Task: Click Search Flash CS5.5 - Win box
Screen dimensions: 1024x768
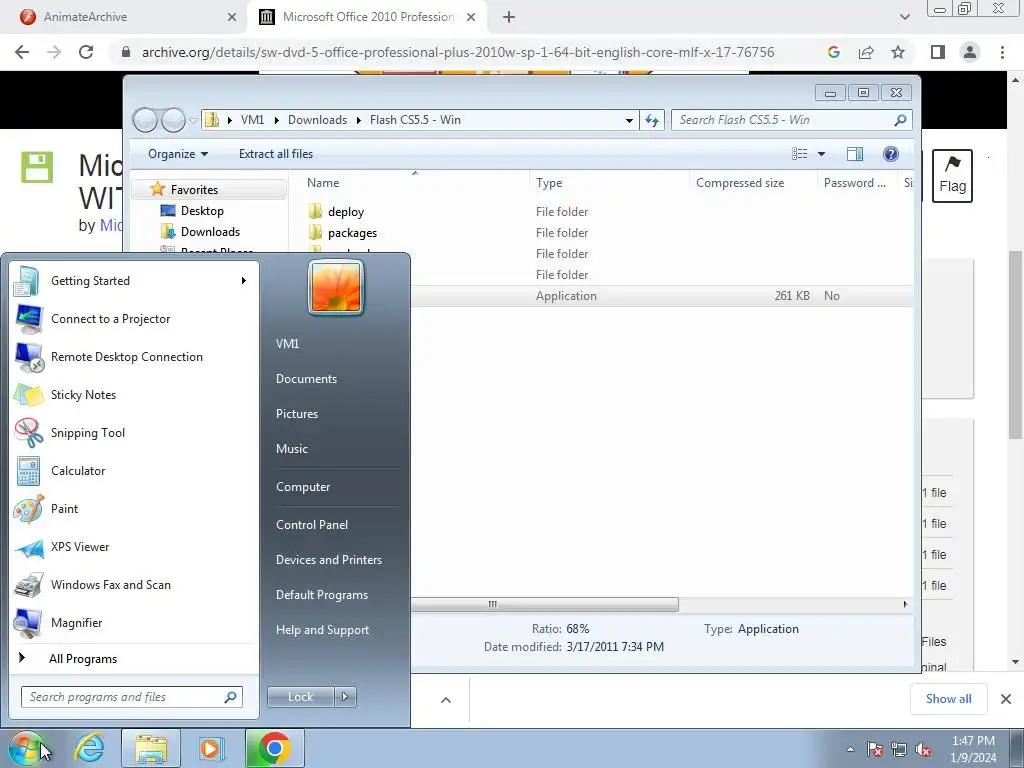Action: [x=792, y=120]
